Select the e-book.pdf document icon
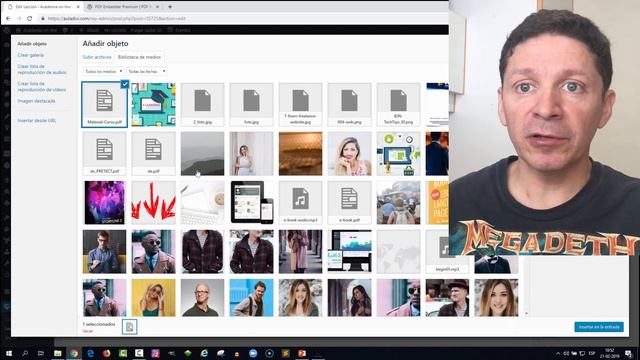 (x=349, y=202)
